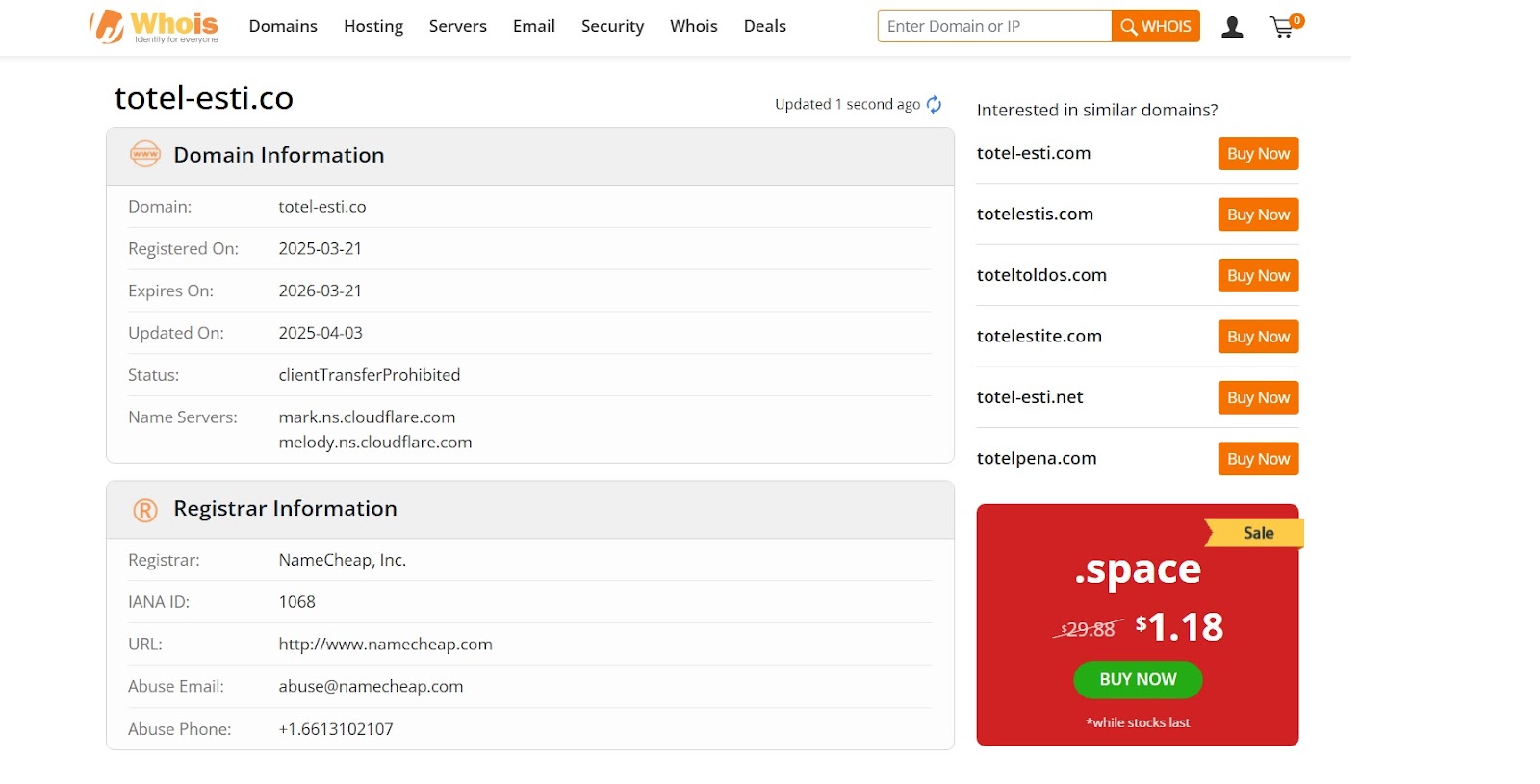Buy Now for totel-esti.net
The width and height of the screenshot is (1540, 784).
tap(1258, 397)
